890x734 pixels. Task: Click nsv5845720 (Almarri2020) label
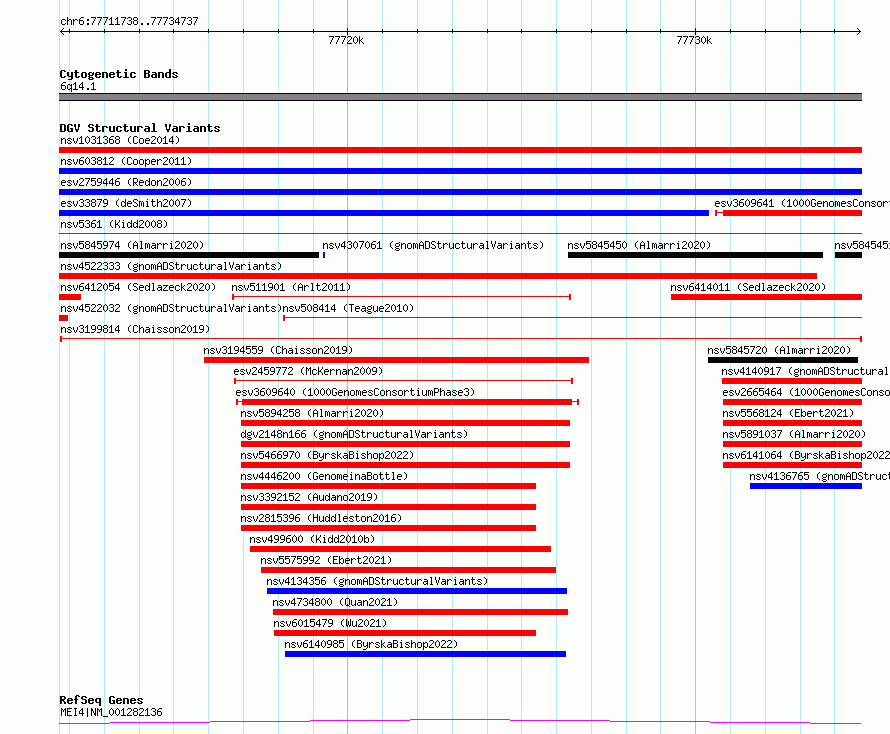click(779, 350)
